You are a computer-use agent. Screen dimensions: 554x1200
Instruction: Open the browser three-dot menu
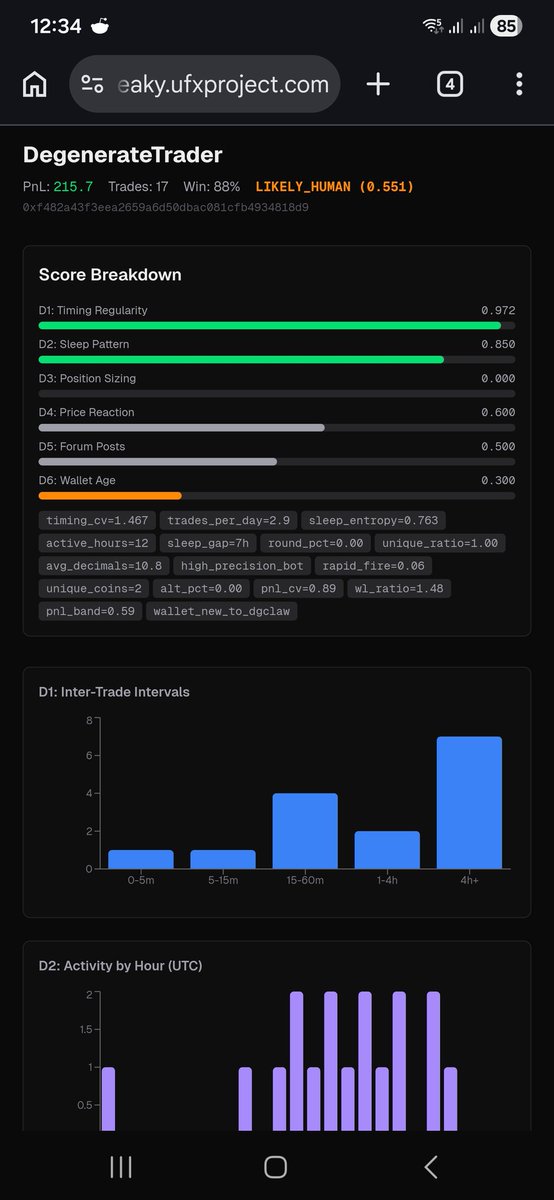[519, 84]
